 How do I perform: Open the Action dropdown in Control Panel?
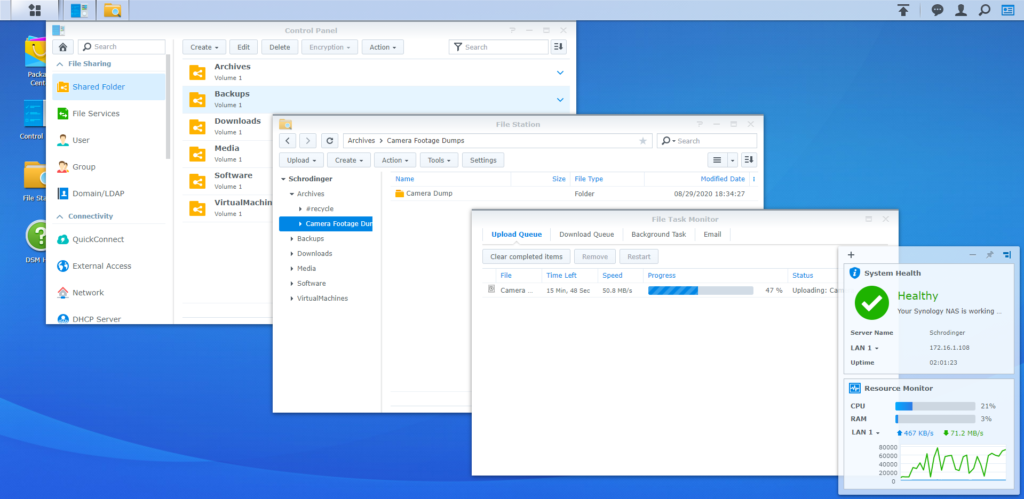[383, 47]
